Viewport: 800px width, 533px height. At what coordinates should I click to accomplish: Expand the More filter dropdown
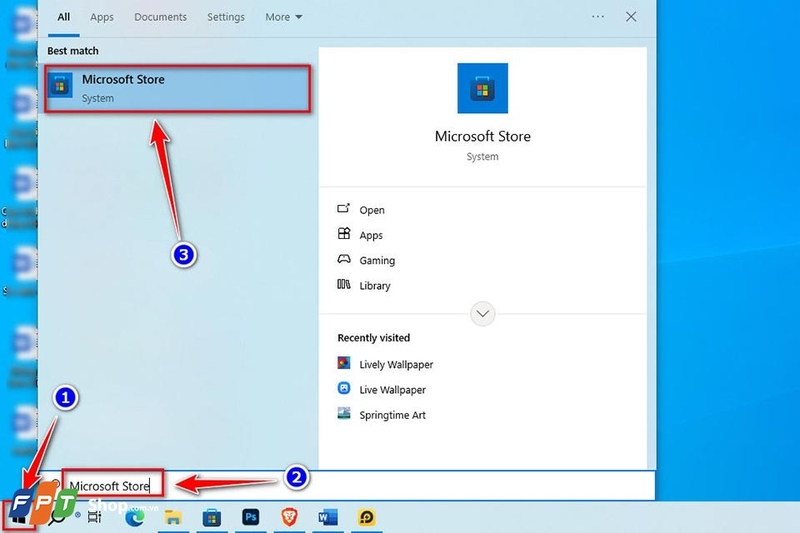283,17
